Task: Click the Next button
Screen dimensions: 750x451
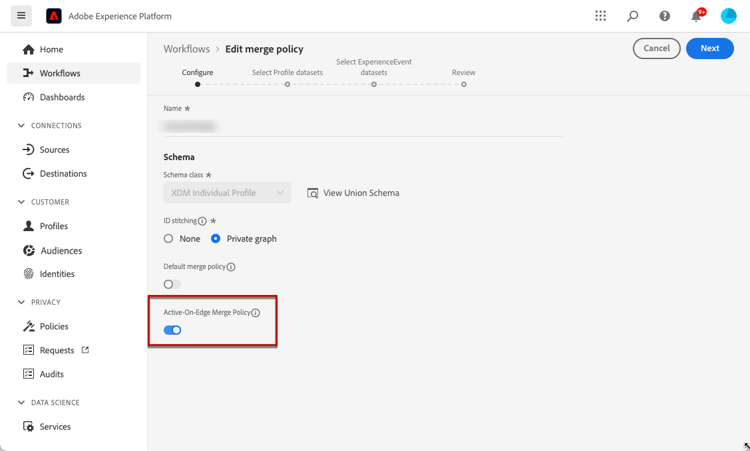Action: tap(709, 48)
